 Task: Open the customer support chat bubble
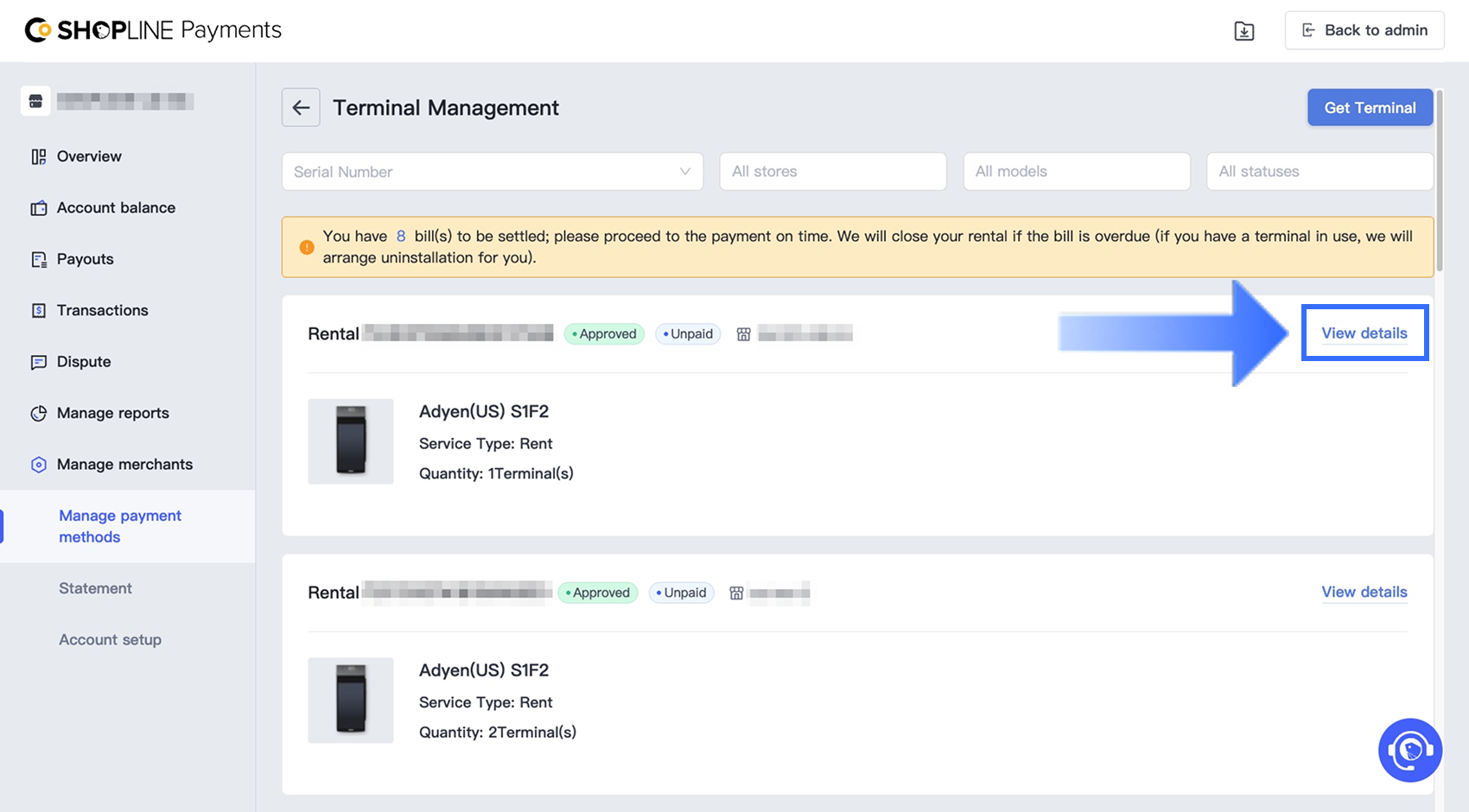1409,750
